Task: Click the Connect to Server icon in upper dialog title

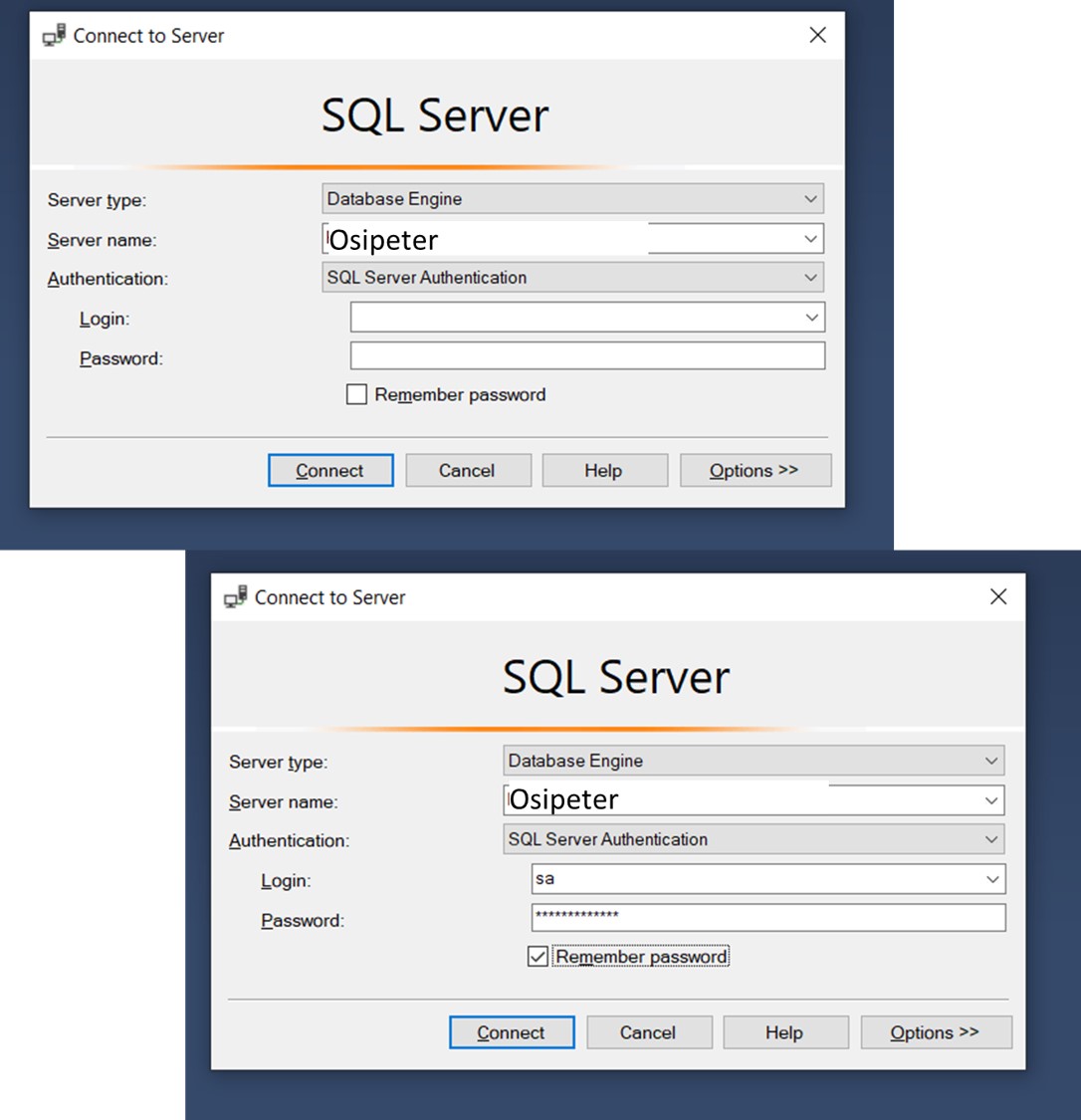Action: tap(55, 35)
